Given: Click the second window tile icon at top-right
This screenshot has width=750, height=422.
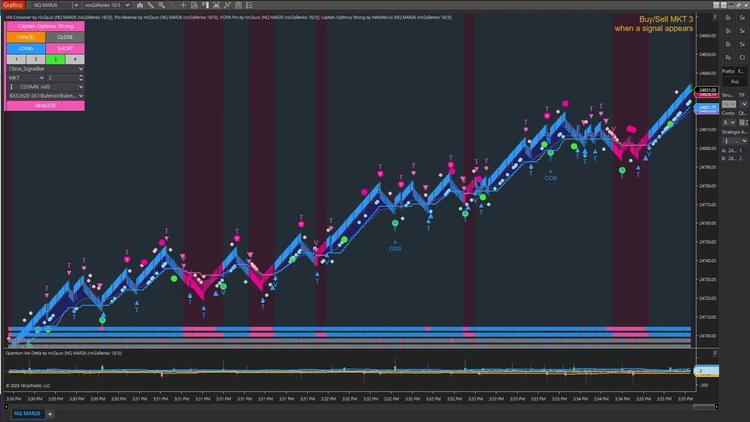Looking at the screenshot, I should 724,5.
